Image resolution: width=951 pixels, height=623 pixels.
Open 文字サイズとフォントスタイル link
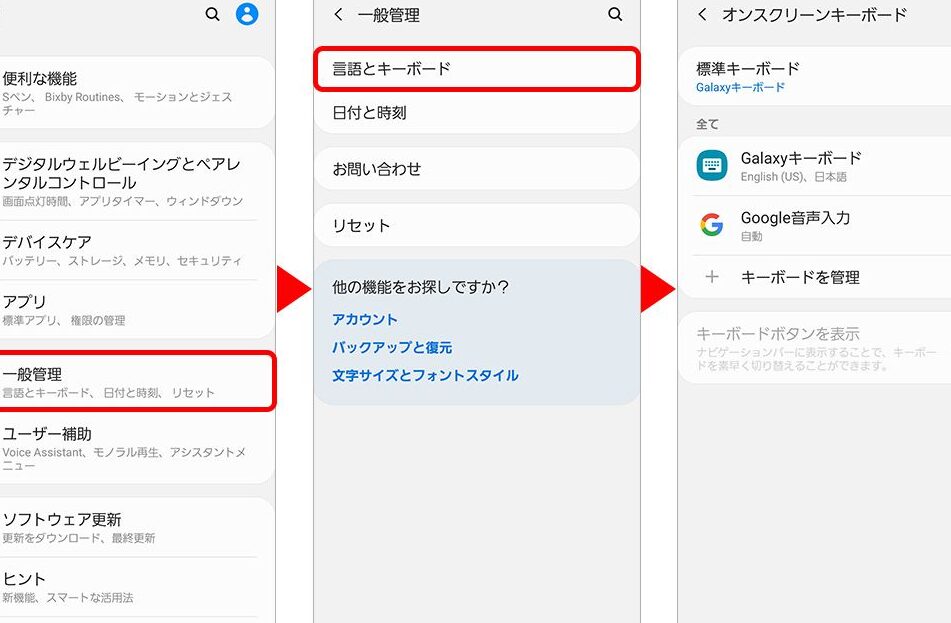tap(425, 375)
